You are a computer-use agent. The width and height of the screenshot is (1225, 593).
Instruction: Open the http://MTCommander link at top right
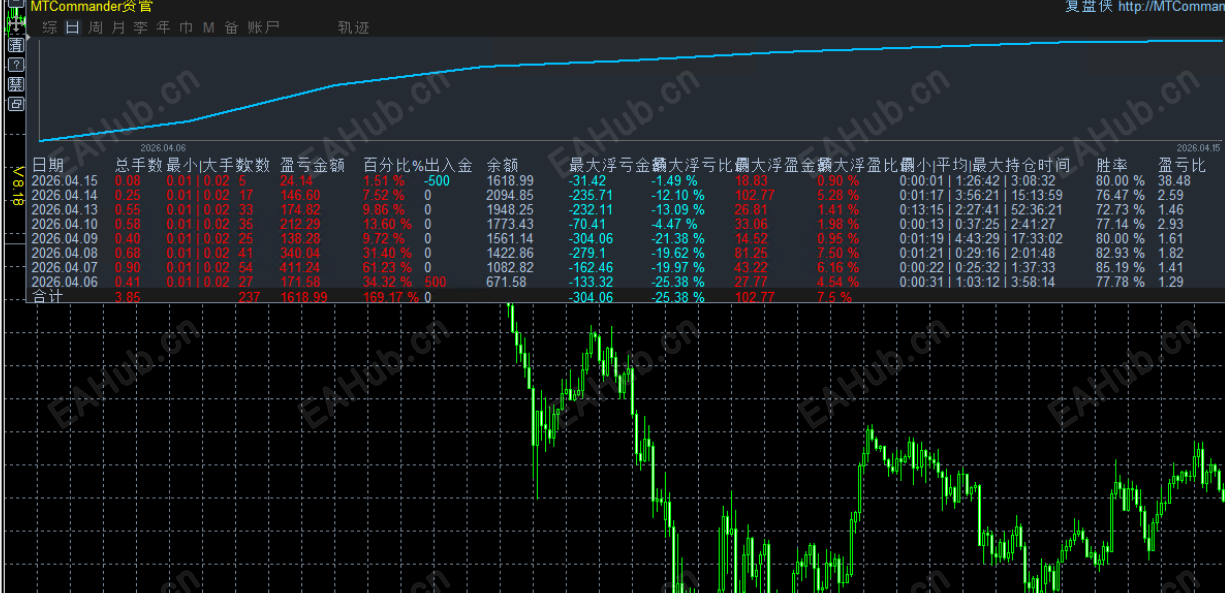pos(1171,7)
